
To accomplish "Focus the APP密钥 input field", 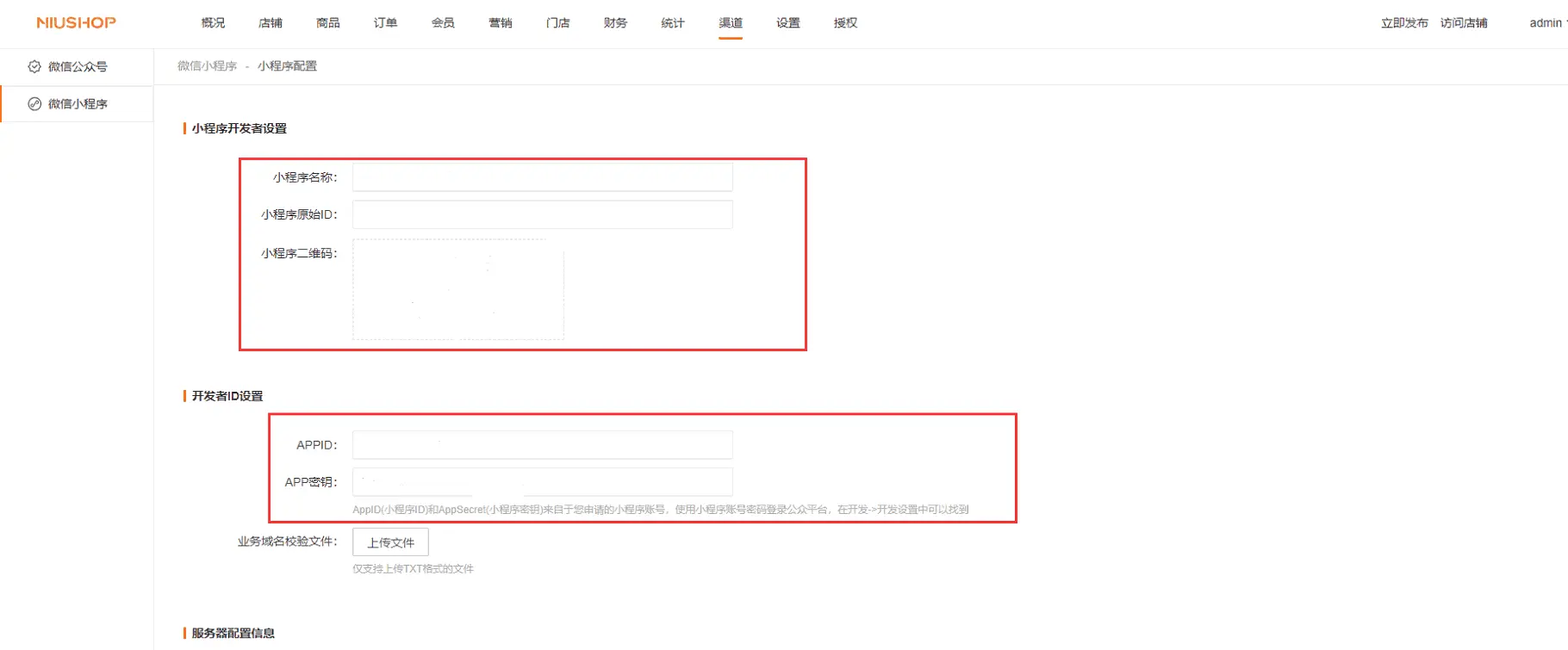I will click(542, 482).
